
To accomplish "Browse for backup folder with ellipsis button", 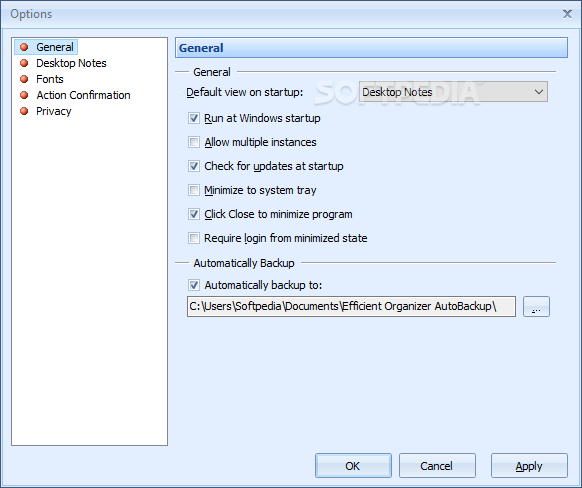I will [x=536, y=306].
